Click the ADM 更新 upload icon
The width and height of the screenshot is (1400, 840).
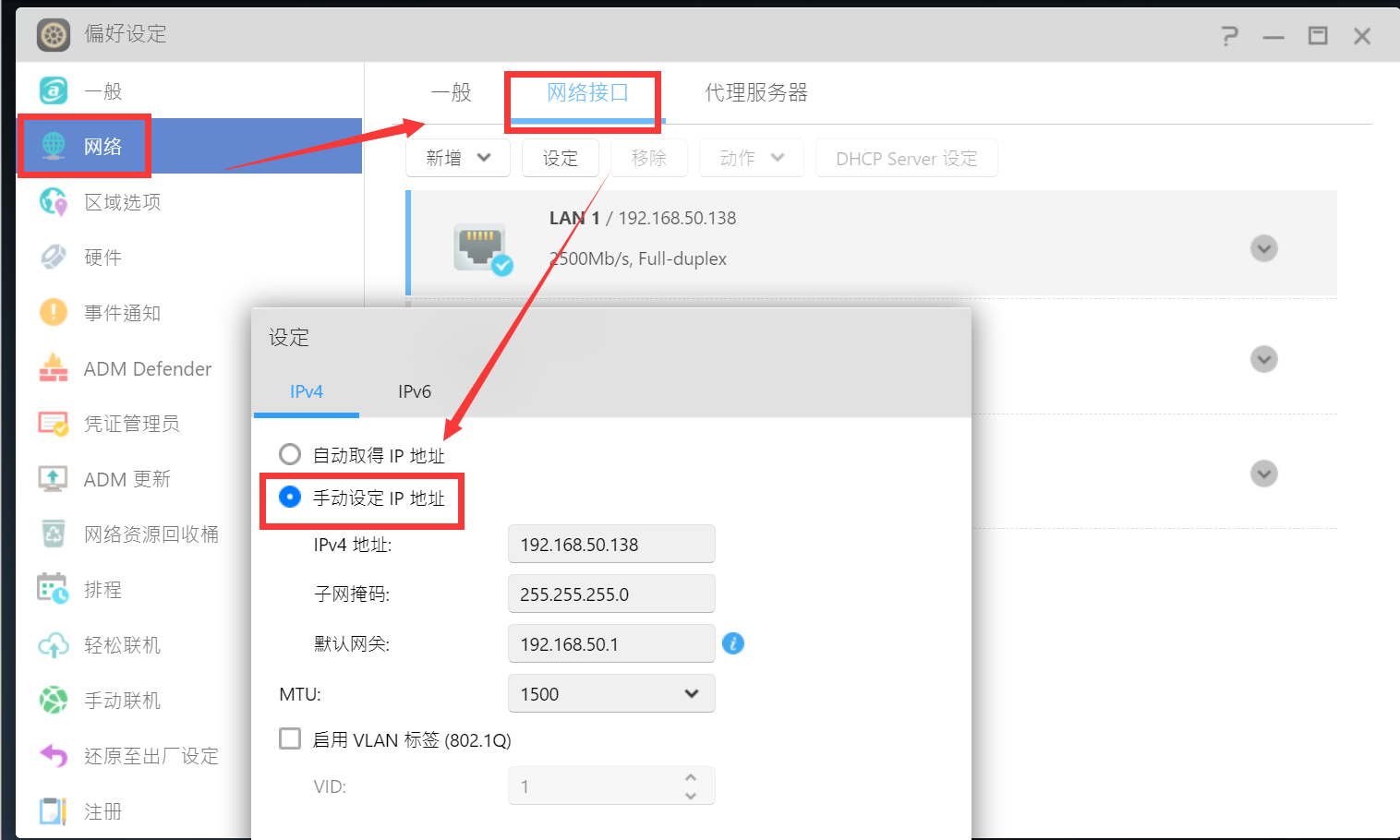click(x=54, y=478)
